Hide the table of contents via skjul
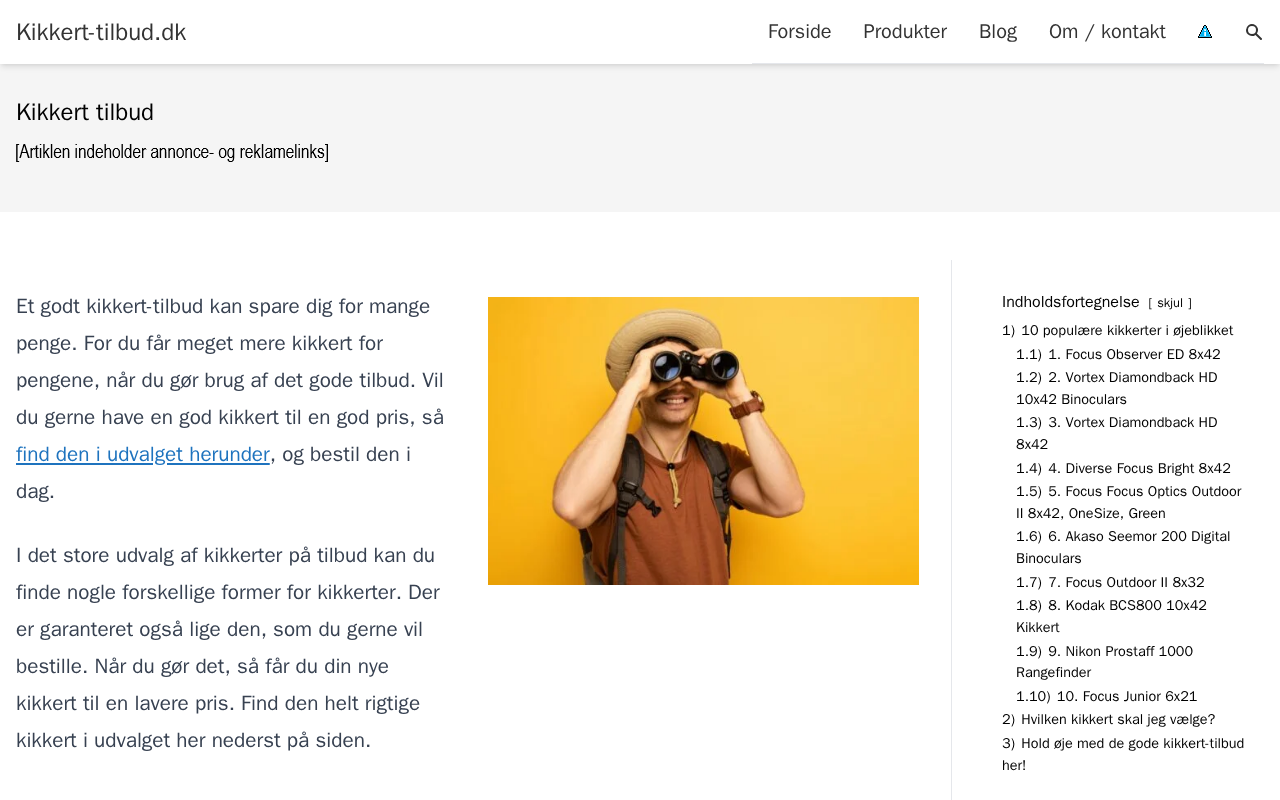Viewport: 1280px width, 800px height. [1170, 303]
